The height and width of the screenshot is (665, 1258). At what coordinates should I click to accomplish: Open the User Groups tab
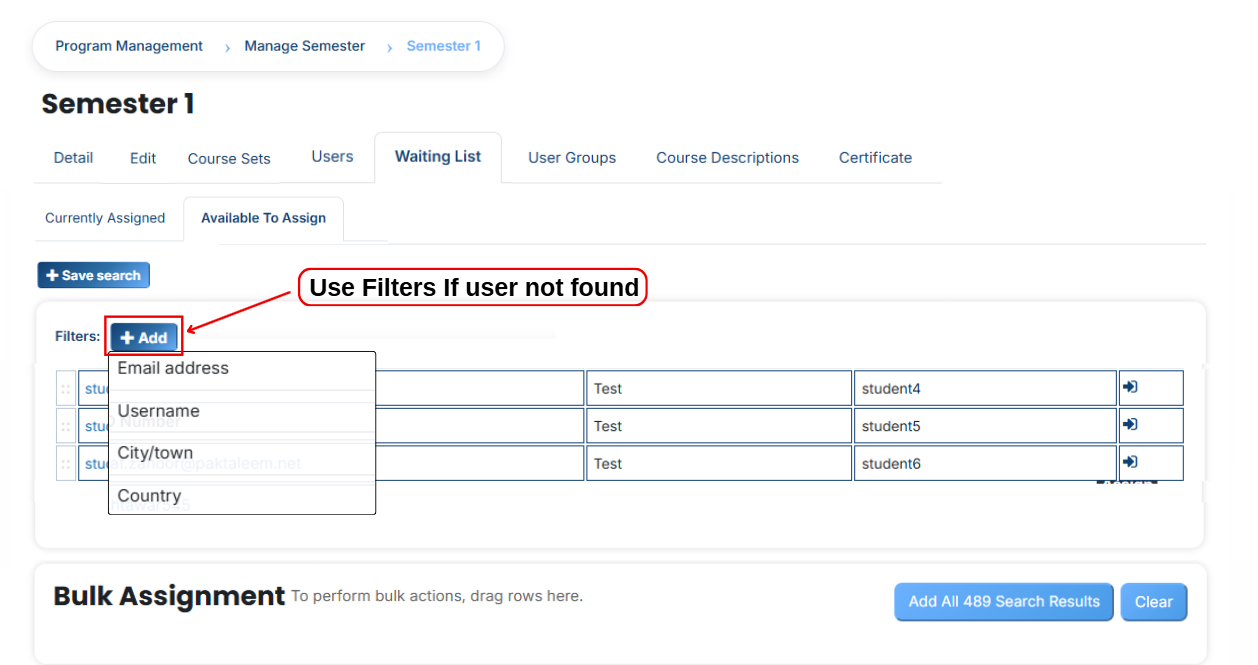(572, 158)
